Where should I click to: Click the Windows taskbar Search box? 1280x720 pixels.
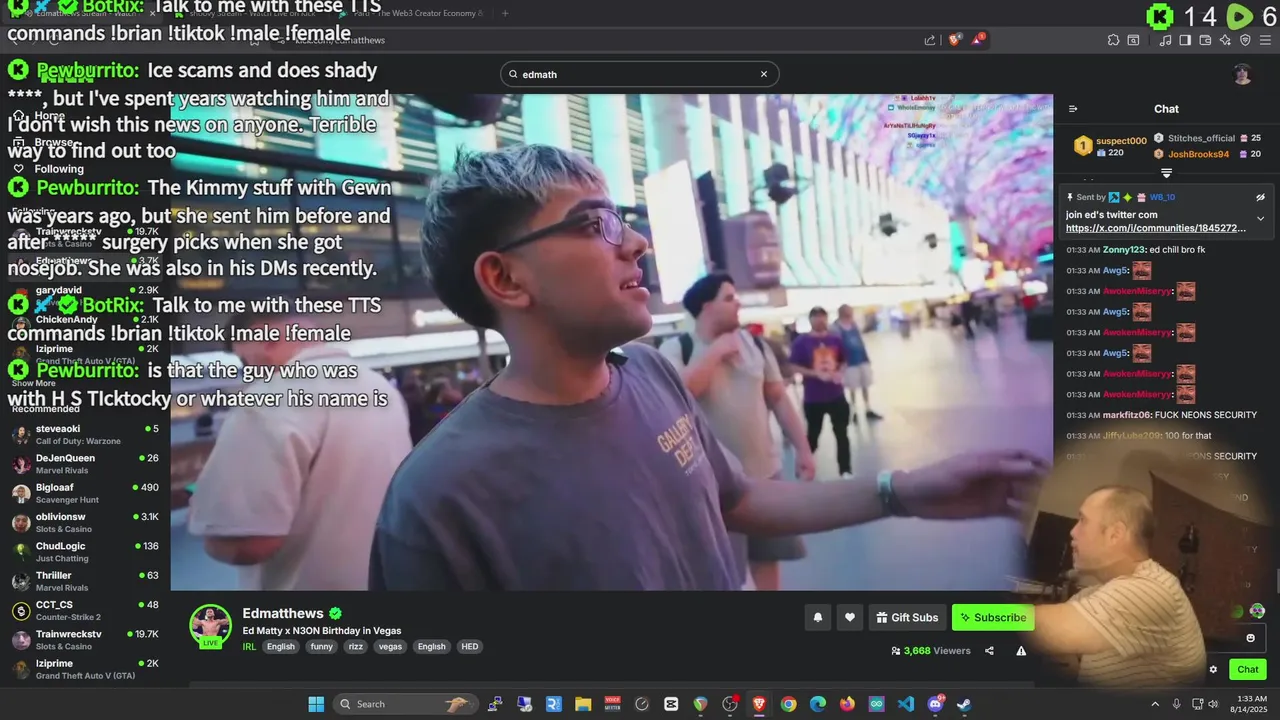404,704
